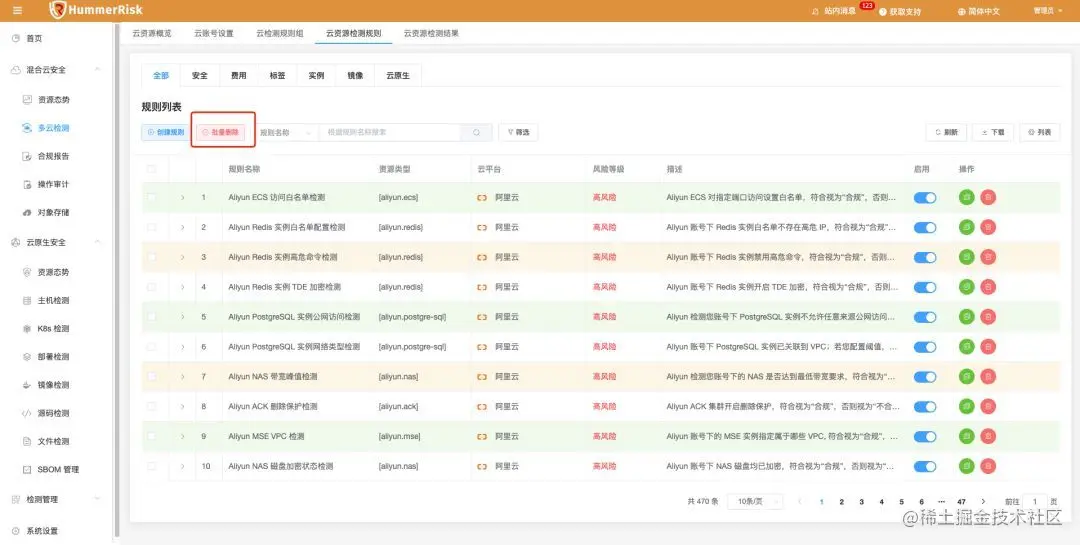Image resolution: width=1080 pixels, height=545 pixels.
Task: Click the 批量删除 button
Action: click(220, 132)
